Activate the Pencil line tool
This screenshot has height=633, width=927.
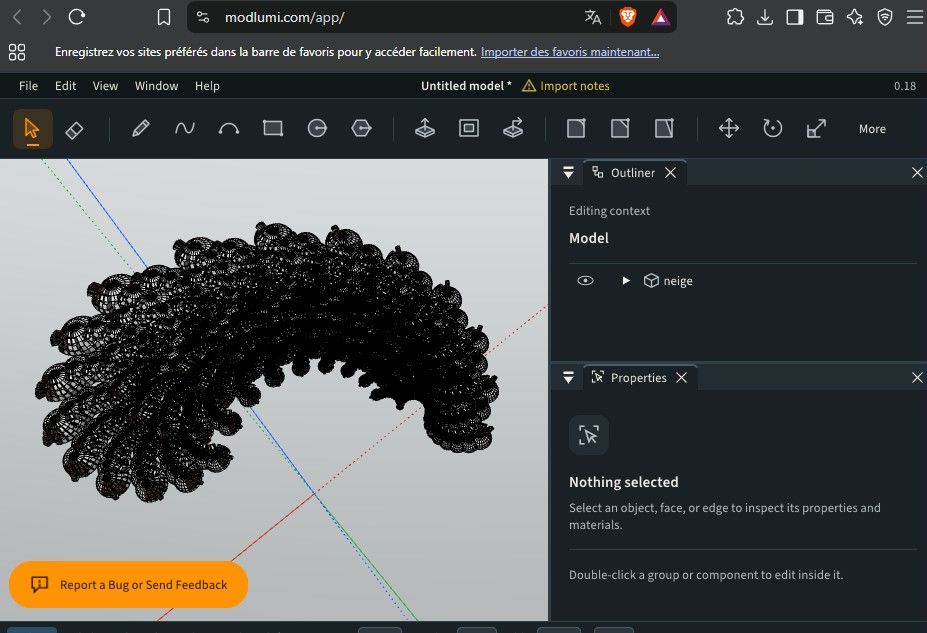tap(141, 128)
